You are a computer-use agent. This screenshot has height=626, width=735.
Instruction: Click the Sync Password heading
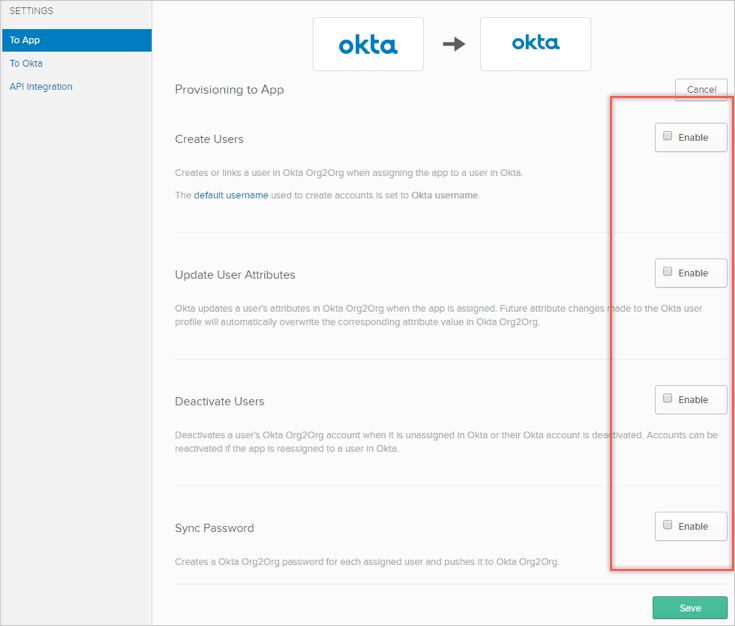tap(214, 528)
